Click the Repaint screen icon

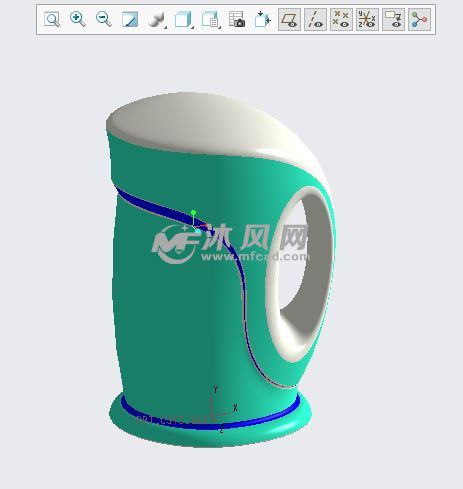pyautogui.click(x=130, y=19)
